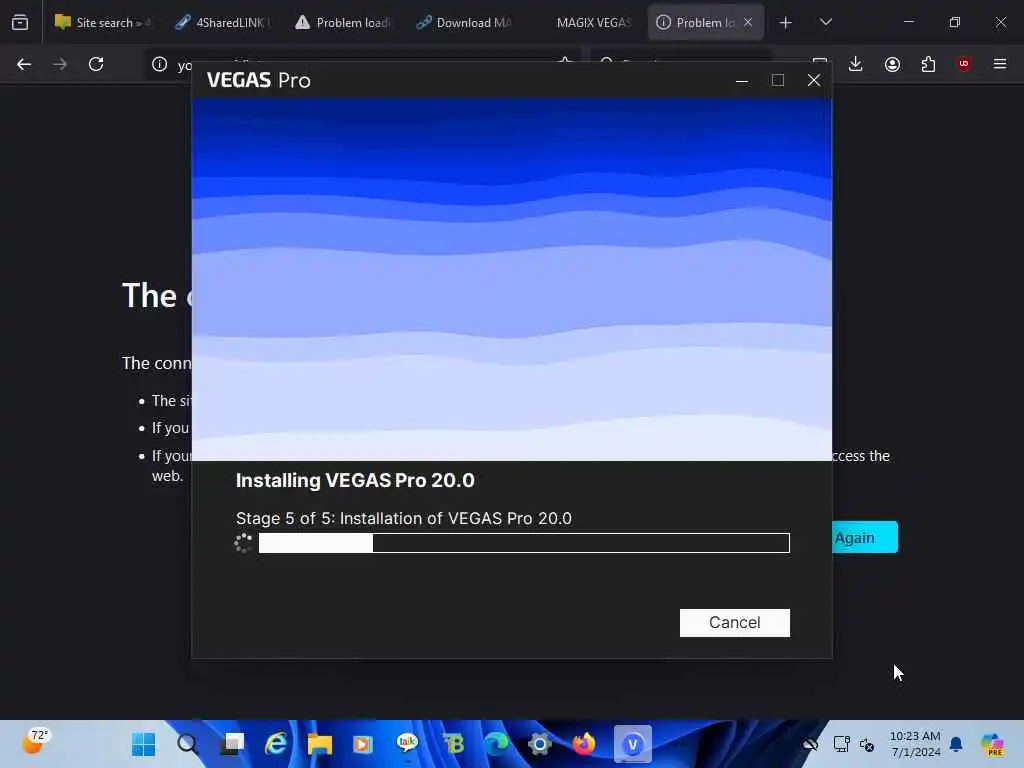The height and width of the screenshot is (768, 1024).
Task: Open the KakaoTalk taskbar icon
Action: 408,744
